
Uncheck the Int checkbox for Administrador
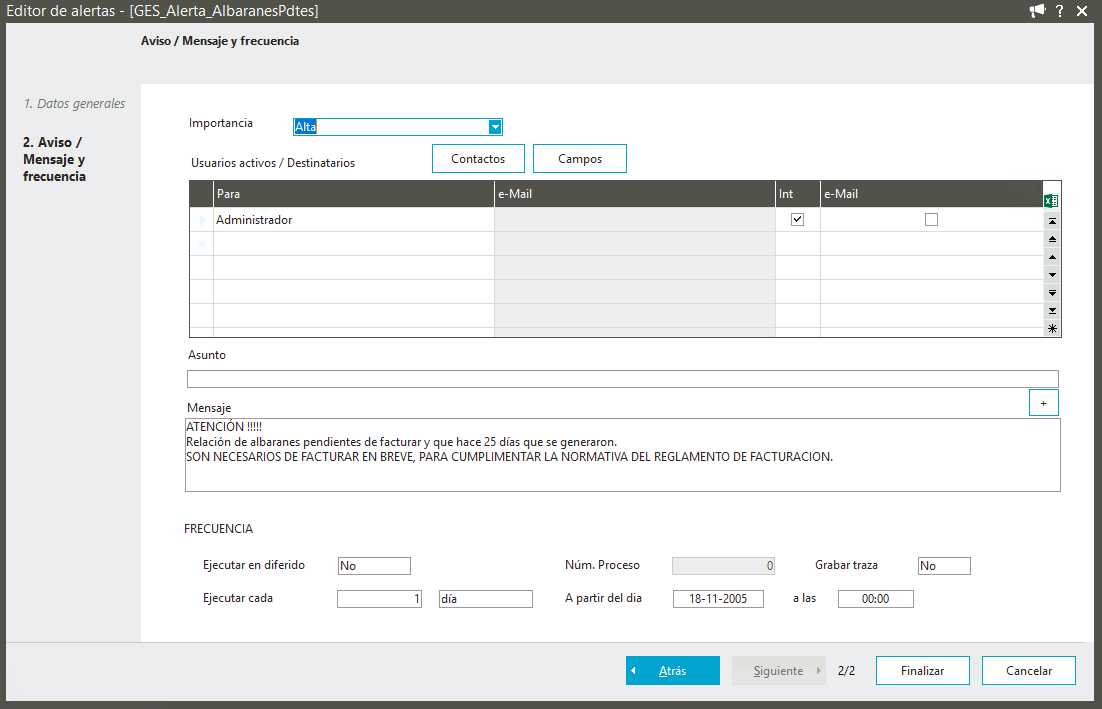797,219
